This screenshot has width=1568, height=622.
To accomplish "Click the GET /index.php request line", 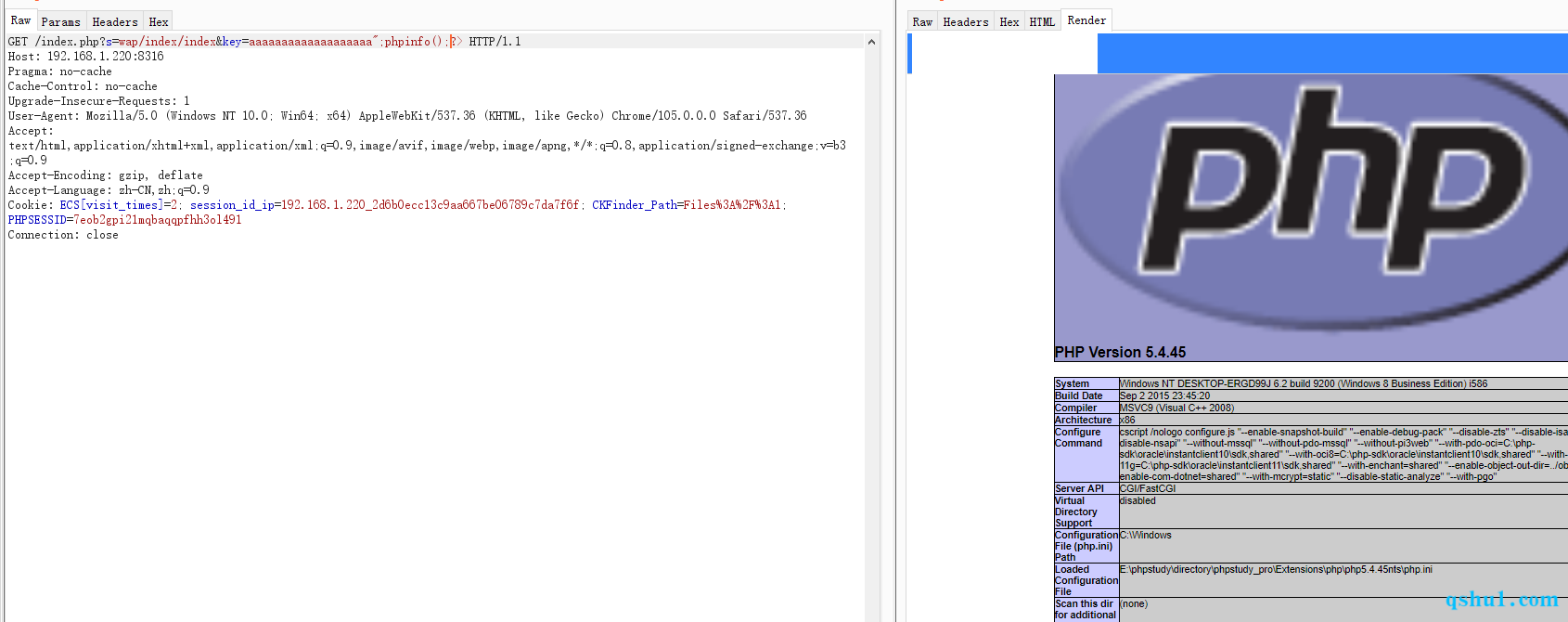I will (x=264, y=42).
